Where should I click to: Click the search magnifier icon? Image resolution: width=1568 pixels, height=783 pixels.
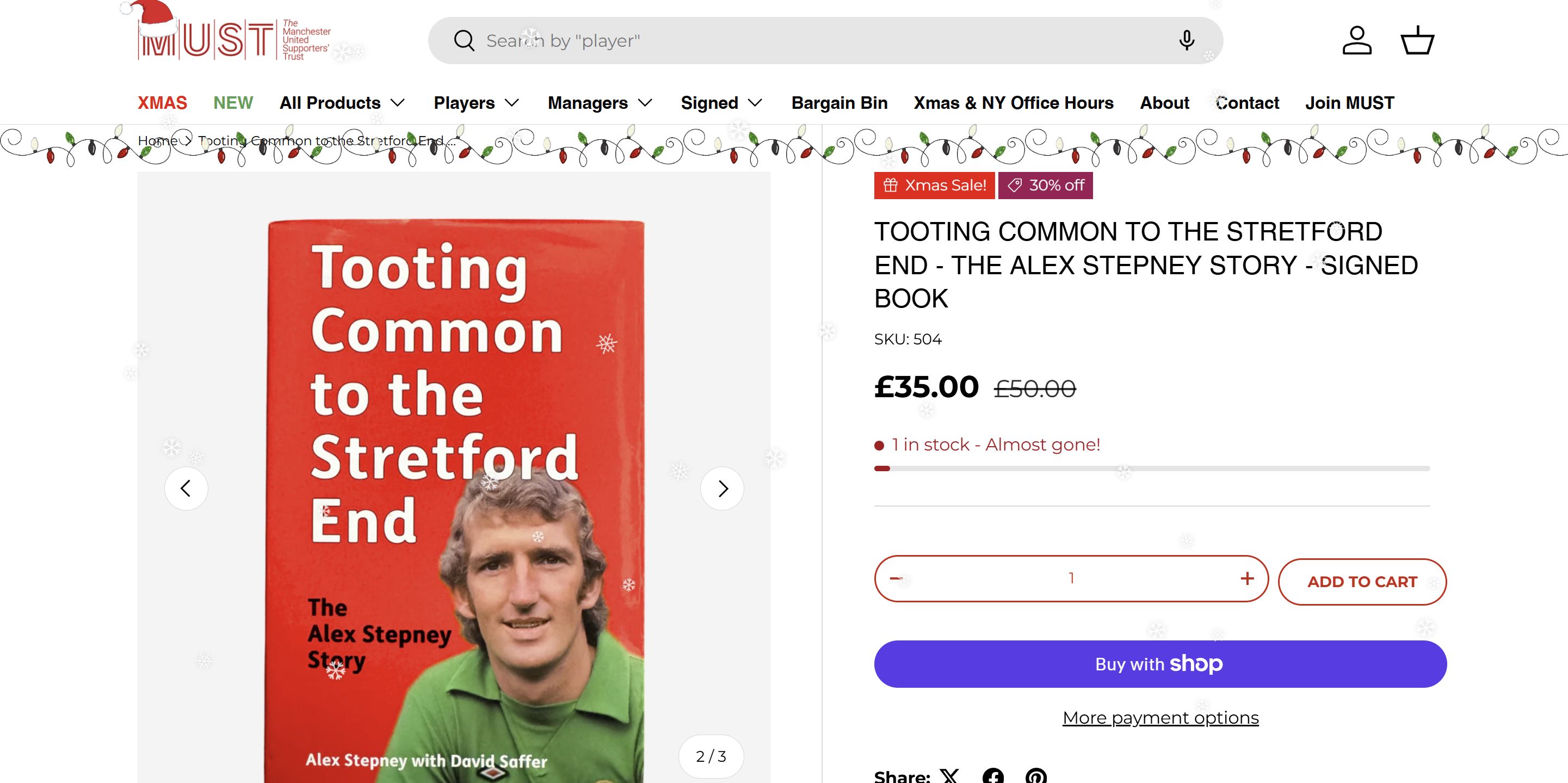coord(464,41)
